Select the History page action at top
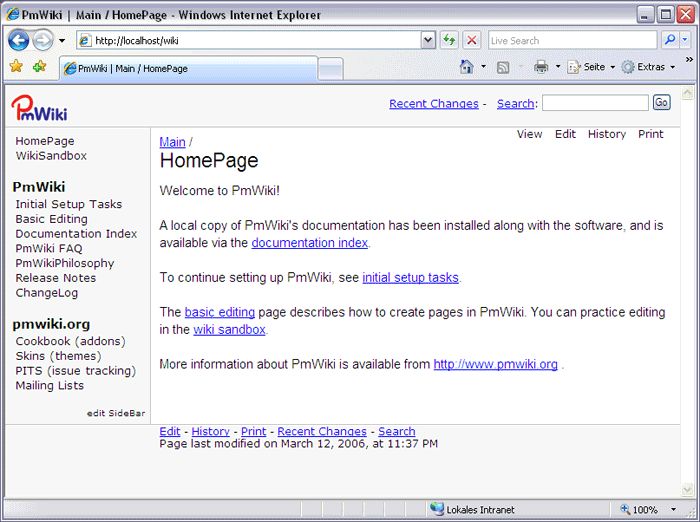 pos(607,134)
